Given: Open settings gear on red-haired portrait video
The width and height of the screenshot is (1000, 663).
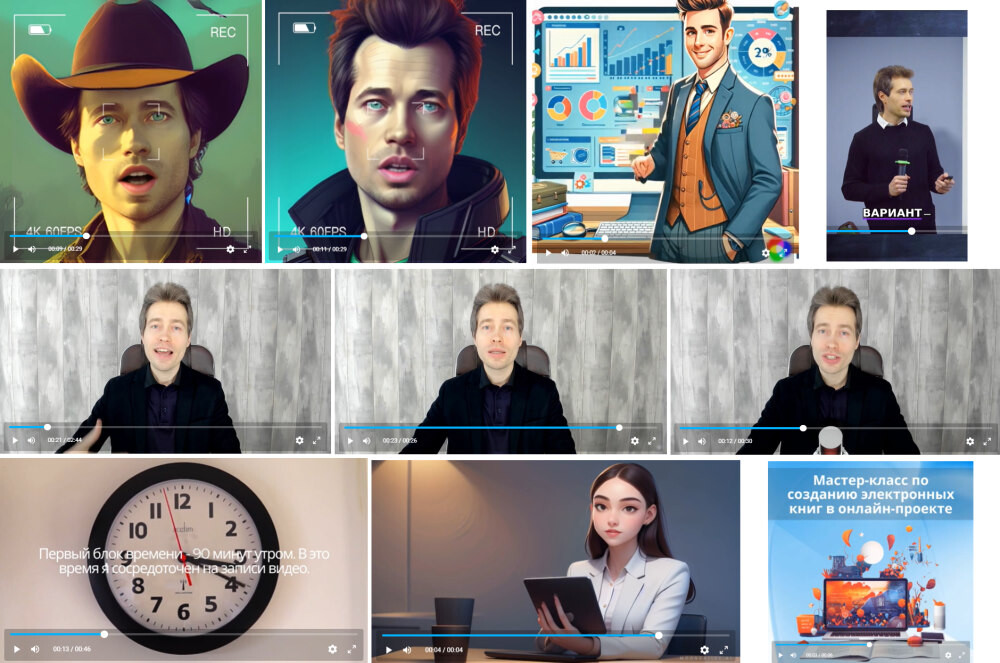Looking at the screenshot, I should [495, 250].
